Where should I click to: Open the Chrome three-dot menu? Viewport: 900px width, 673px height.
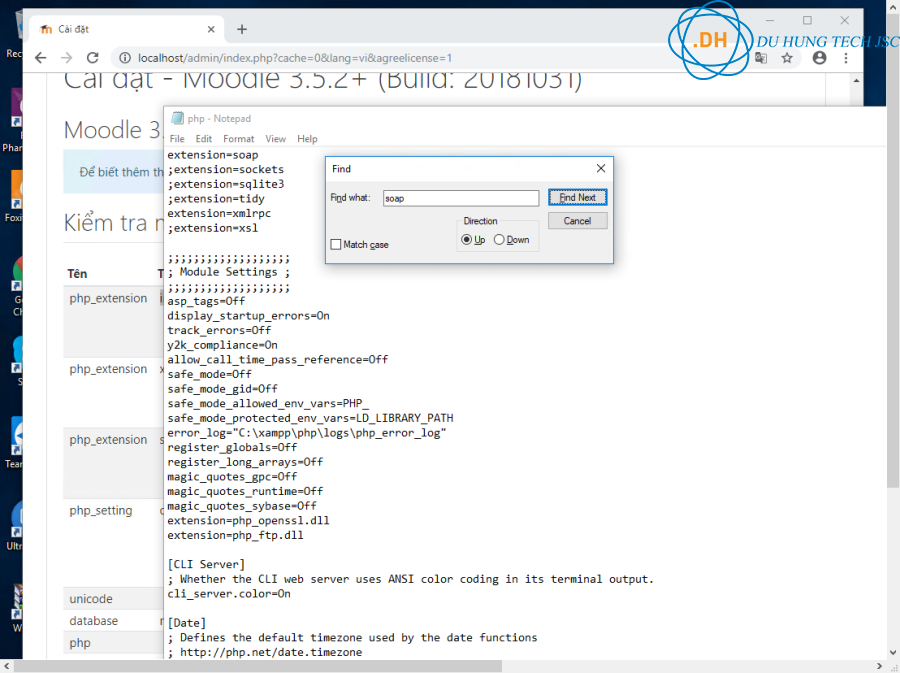(848, 58)
